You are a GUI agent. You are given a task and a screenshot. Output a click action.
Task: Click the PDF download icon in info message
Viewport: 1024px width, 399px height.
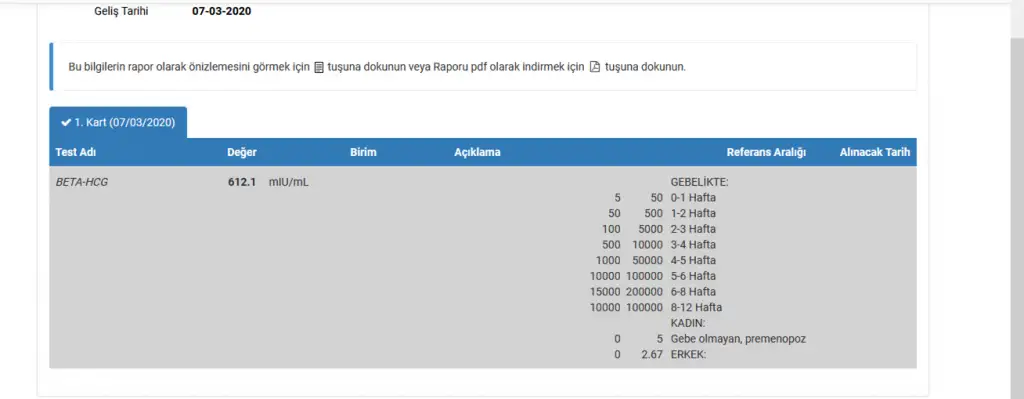click(594, 67)
